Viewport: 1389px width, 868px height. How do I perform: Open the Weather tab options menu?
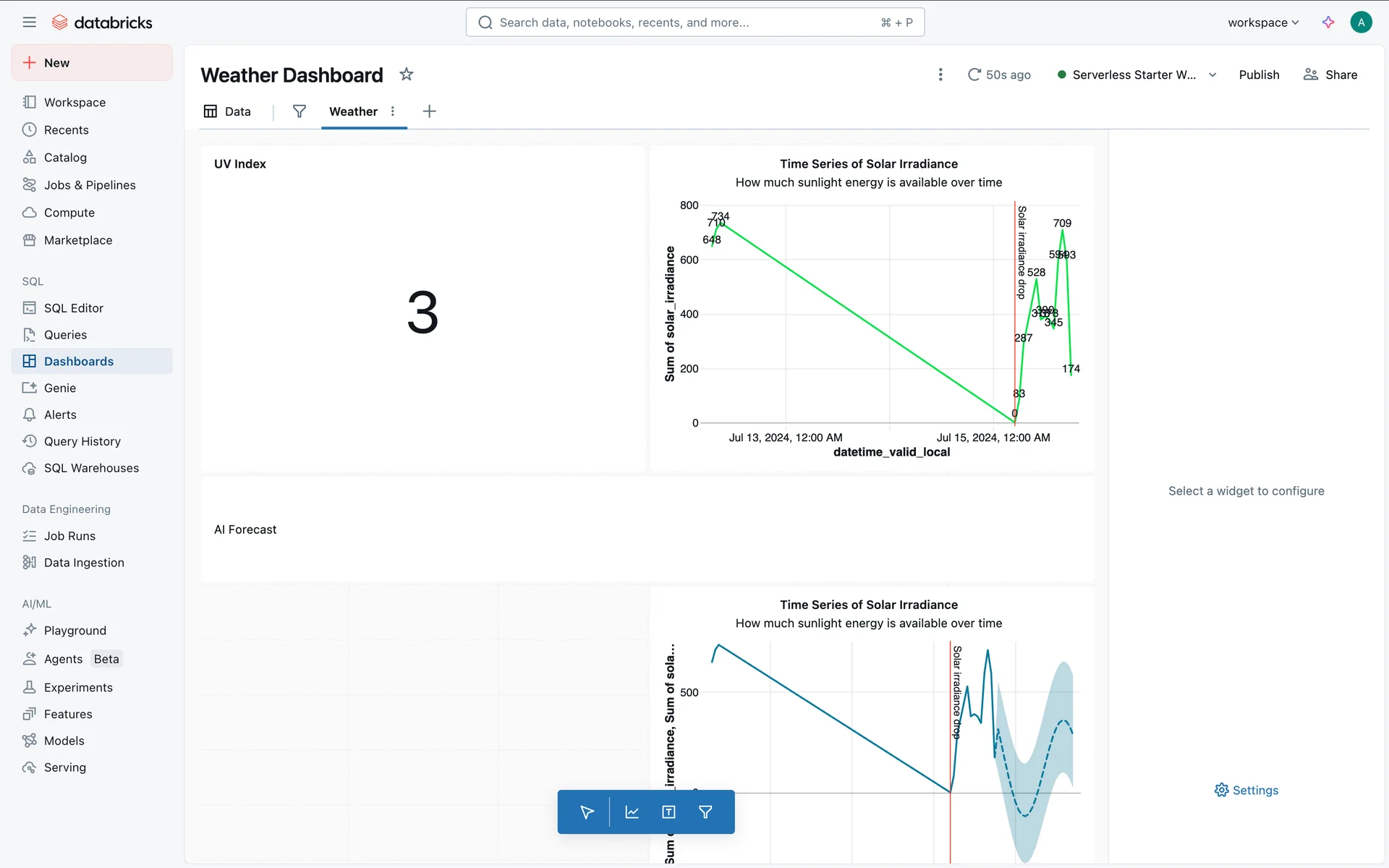click(x=393, y=111)
